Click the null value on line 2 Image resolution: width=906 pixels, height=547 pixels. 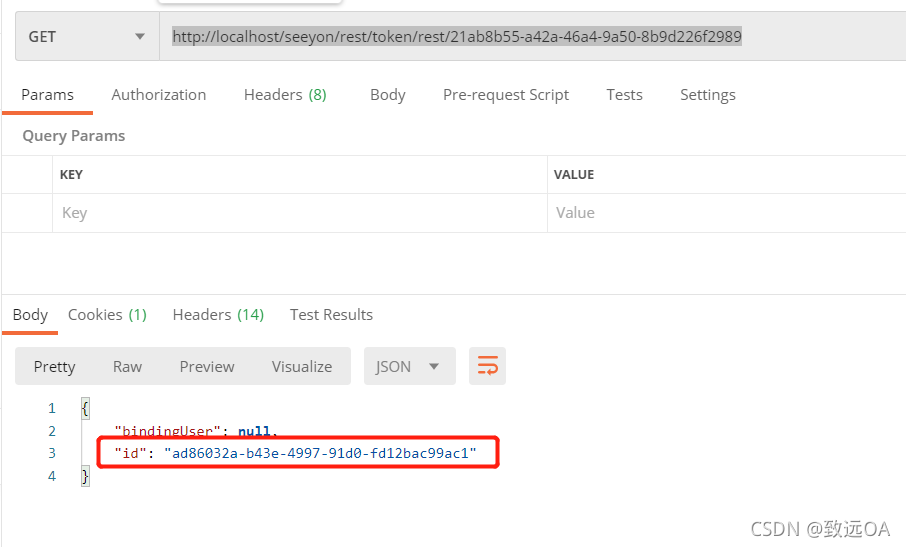click(254, 431)
